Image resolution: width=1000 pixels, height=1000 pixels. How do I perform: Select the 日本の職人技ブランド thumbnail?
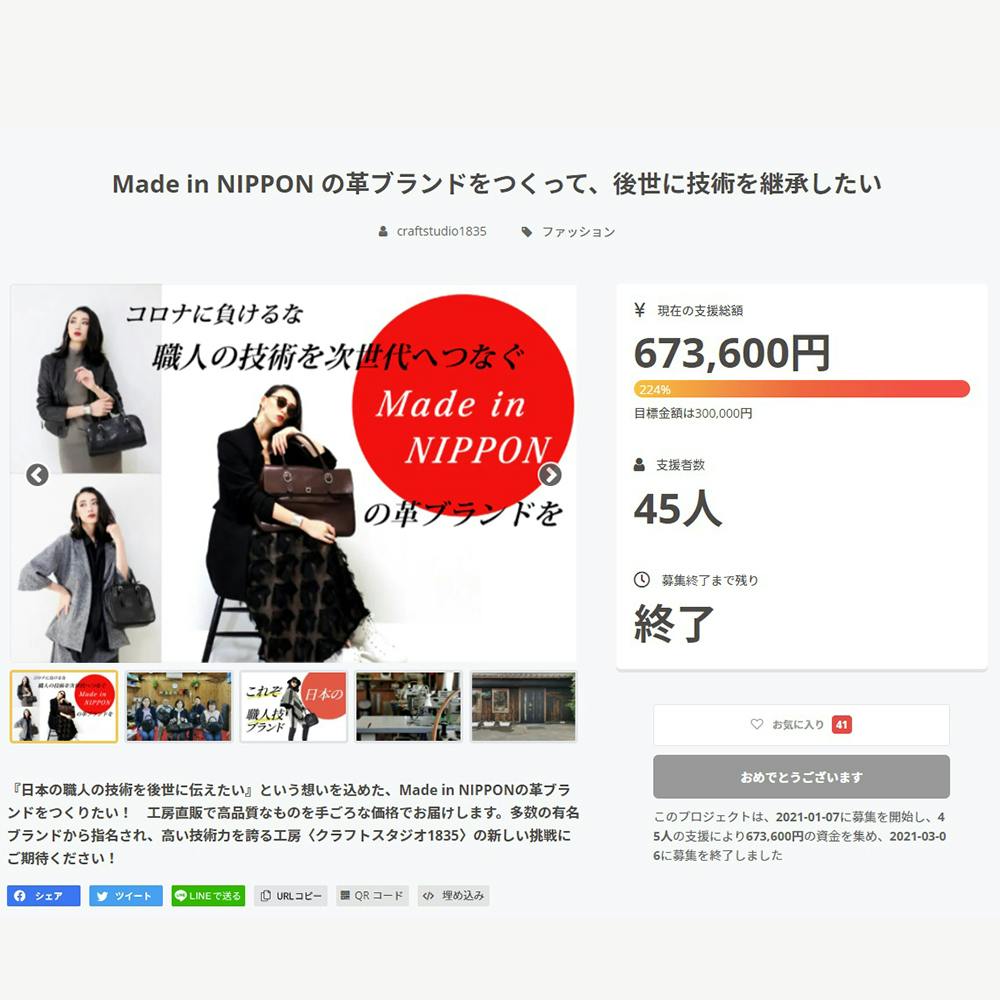294,707
